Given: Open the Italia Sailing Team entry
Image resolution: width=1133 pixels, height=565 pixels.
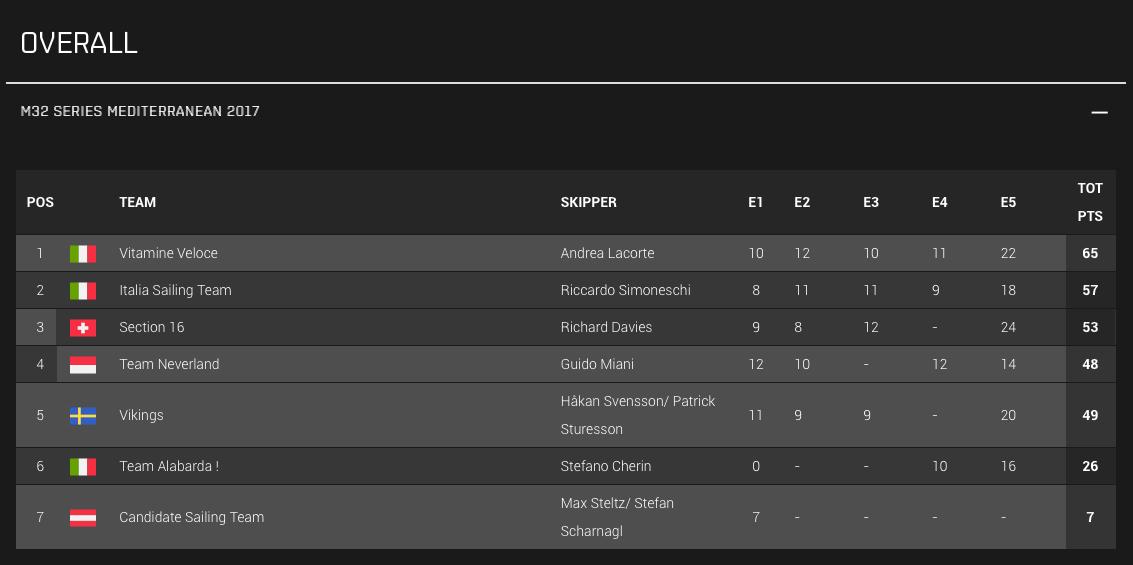Looking at the screenshot, I should 176,290.
